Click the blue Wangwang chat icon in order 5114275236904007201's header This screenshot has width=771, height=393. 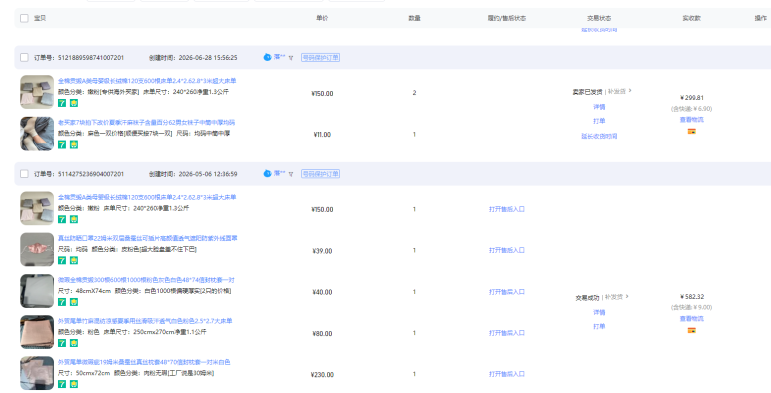[x=267, y=174]
